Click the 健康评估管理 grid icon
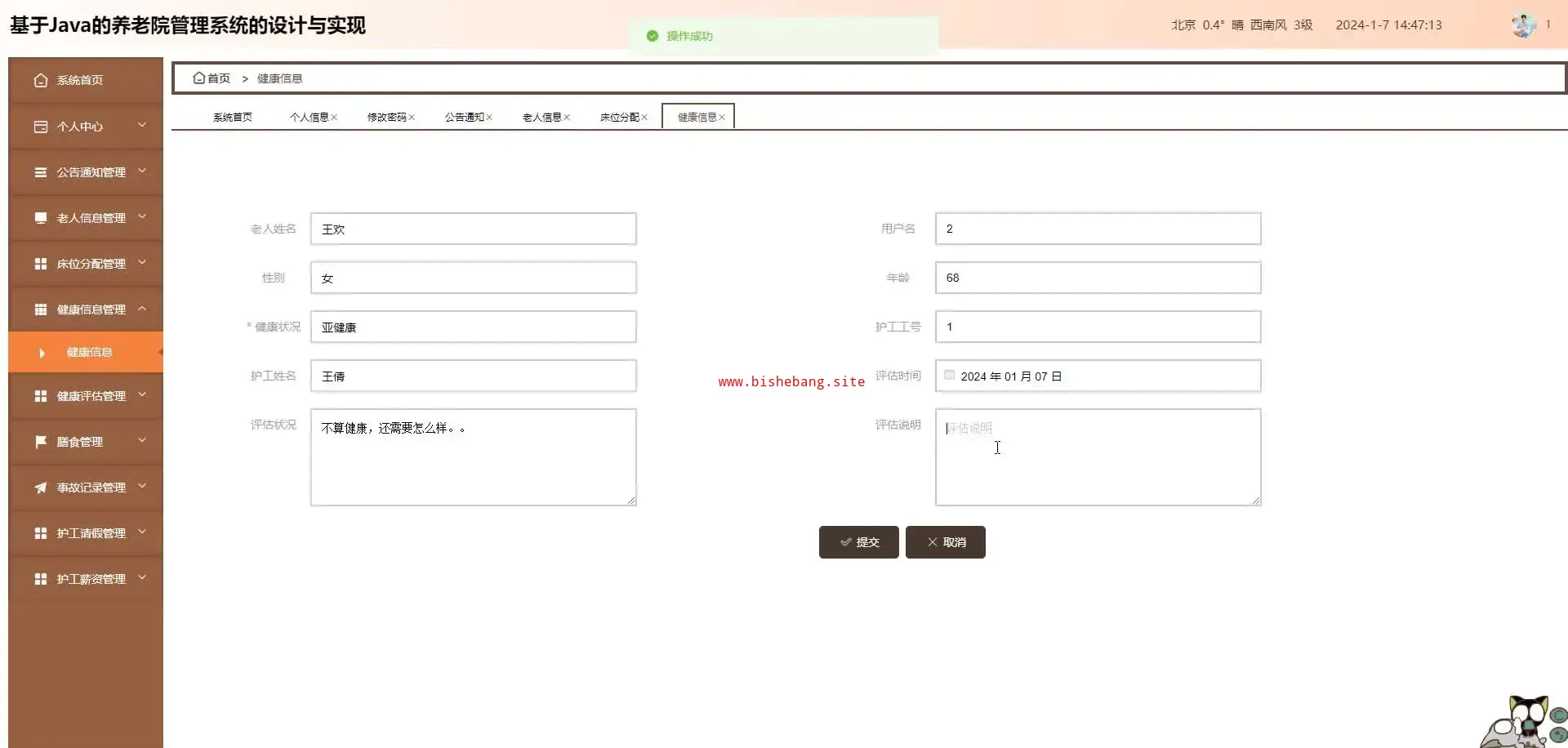1568x748 pixels. pyautogui.click(x=41, y=396)
